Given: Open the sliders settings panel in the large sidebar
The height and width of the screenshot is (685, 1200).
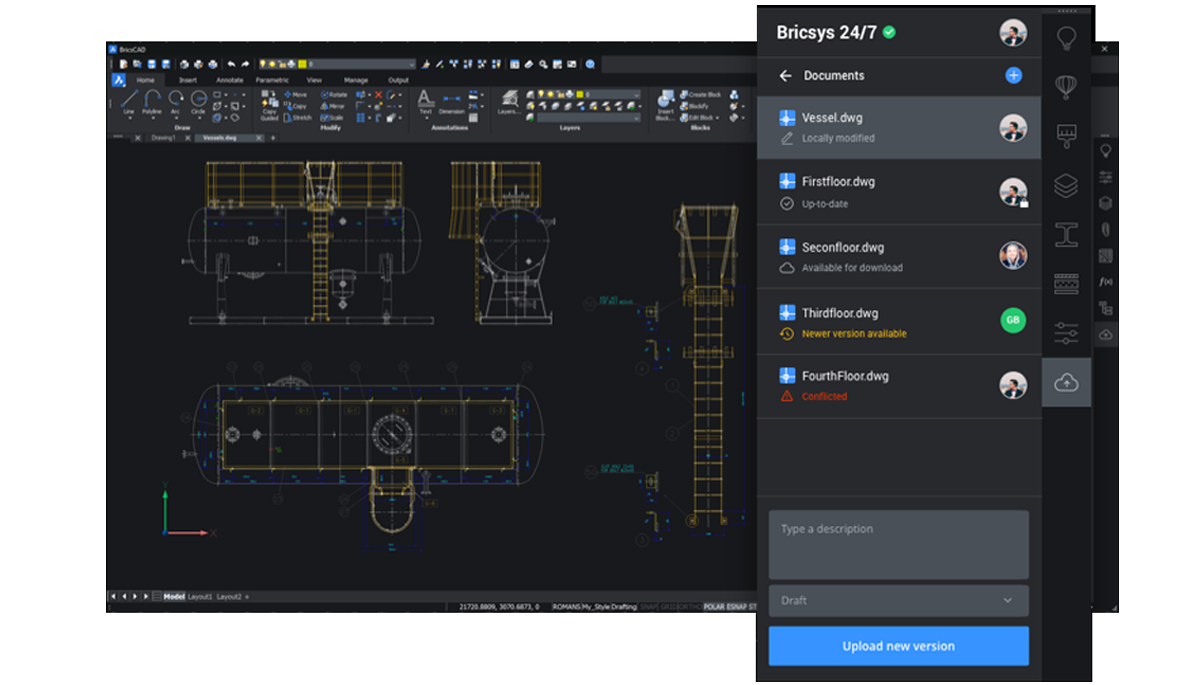Looking at the screenshot, I should coord(1066,333).
